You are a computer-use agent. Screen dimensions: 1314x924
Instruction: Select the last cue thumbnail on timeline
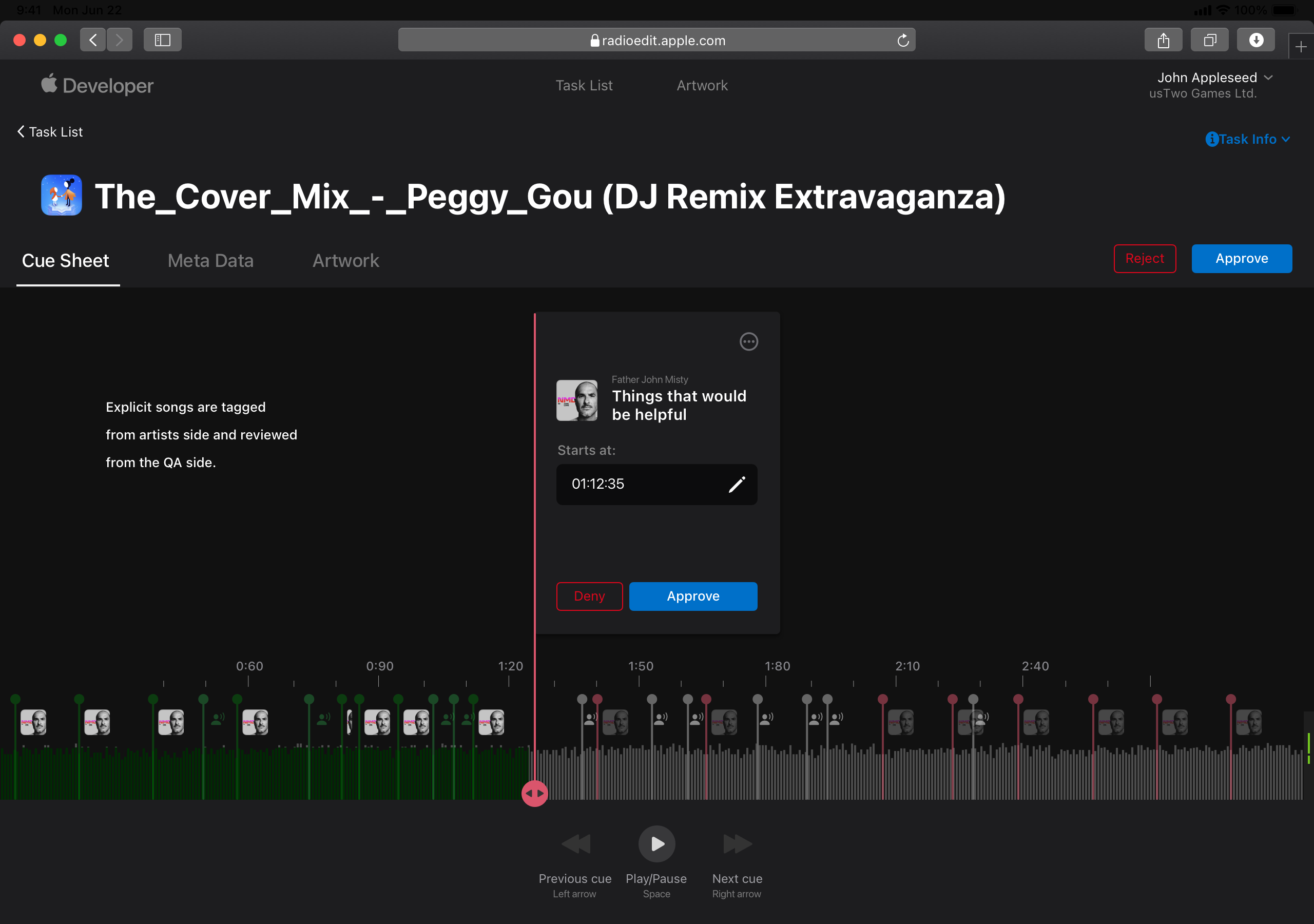click(x=1249, y=722)
